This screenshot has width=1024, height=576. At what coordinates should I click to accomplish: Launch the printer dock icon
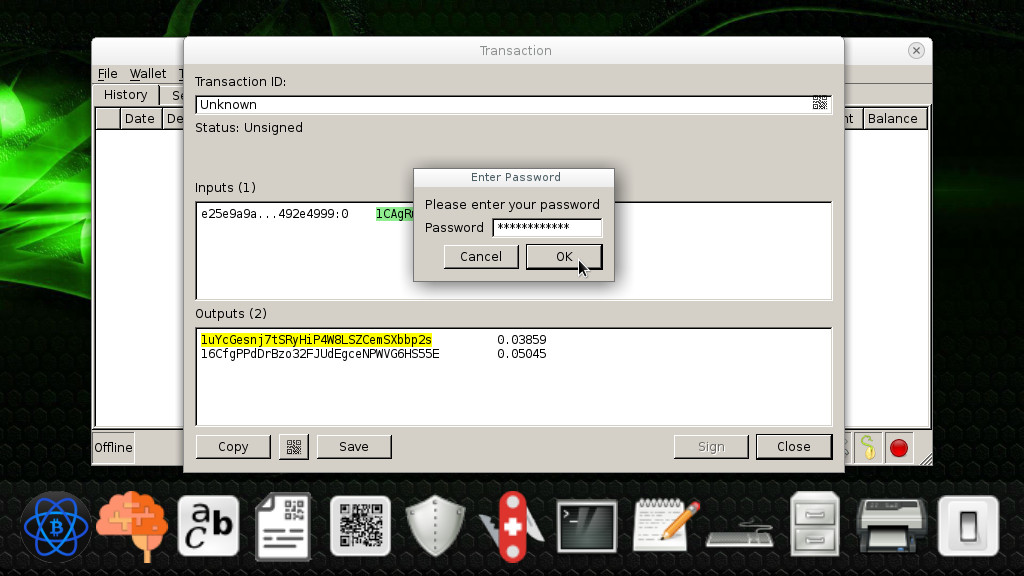891,525
